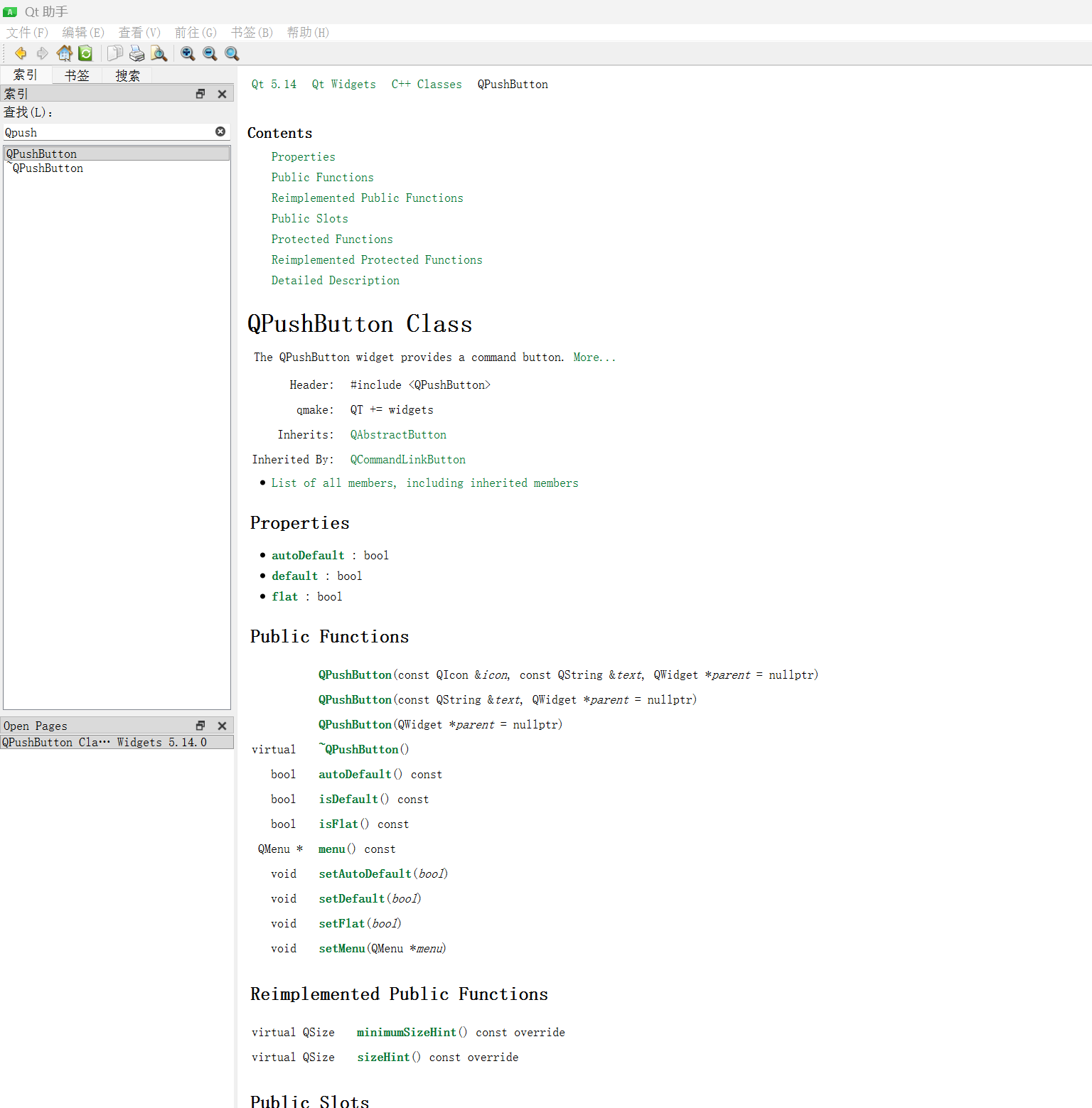
Task: Zoom in using the plus magnifier
Action: point(188,53)
